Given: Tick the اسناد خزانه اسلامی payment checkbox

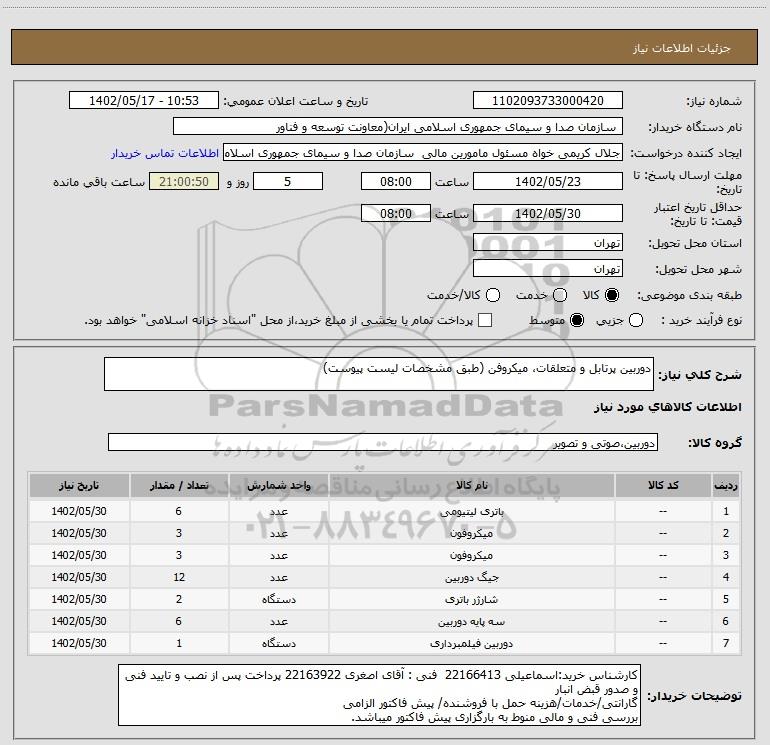Looking at the screenshot, I should 485,320.
